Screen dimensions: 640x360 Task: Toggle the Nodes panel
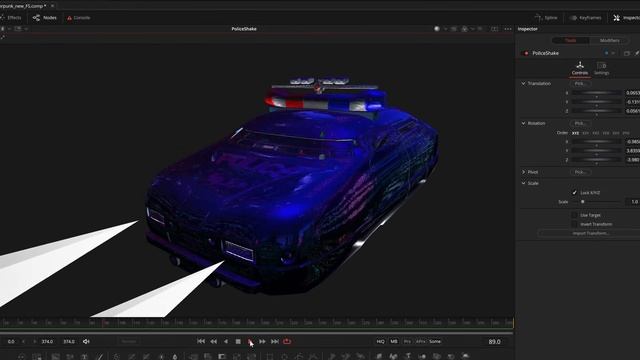44,18
